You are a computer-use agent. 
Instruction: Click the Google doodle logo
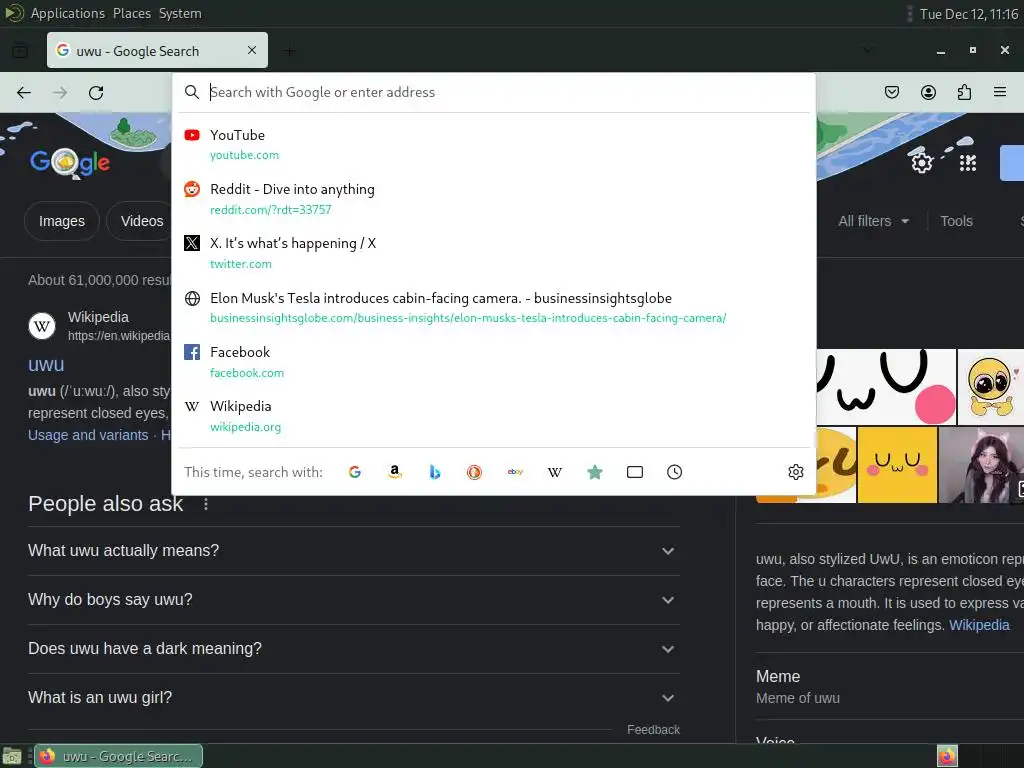click(70, 163)
